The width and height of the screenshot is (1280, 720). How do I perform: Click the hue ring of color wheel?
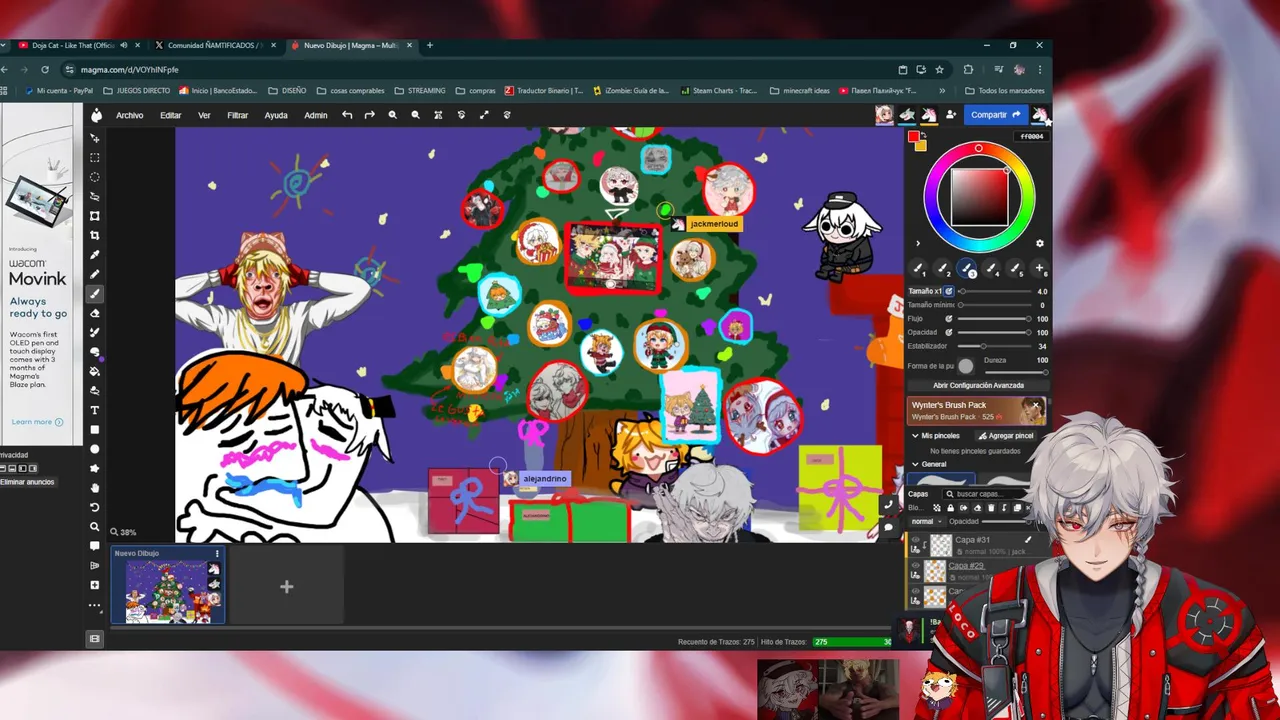click(x=979, y=149)
